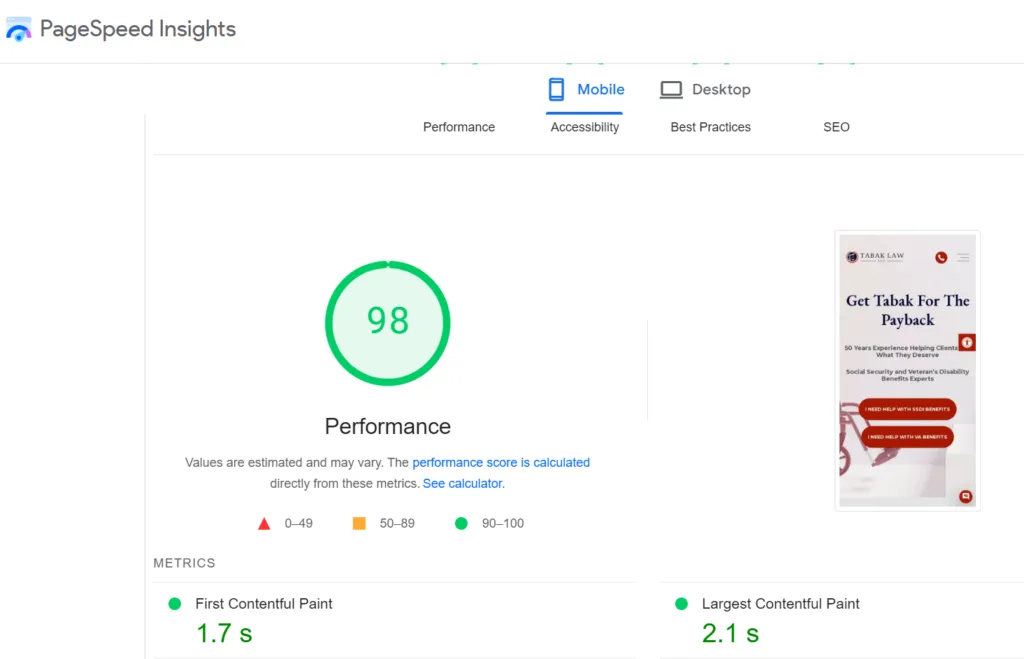Select the 90–100 range text
This screenshot has height=659, width=1024.
click(x=503, y=523)
